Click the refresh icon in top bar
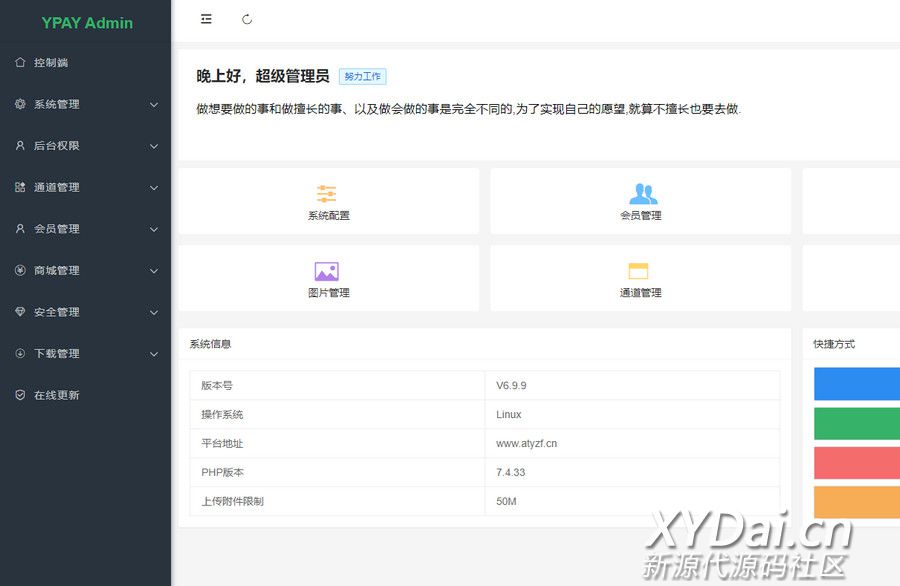Screen dimensions: 900x586 [x=247, y=19]
